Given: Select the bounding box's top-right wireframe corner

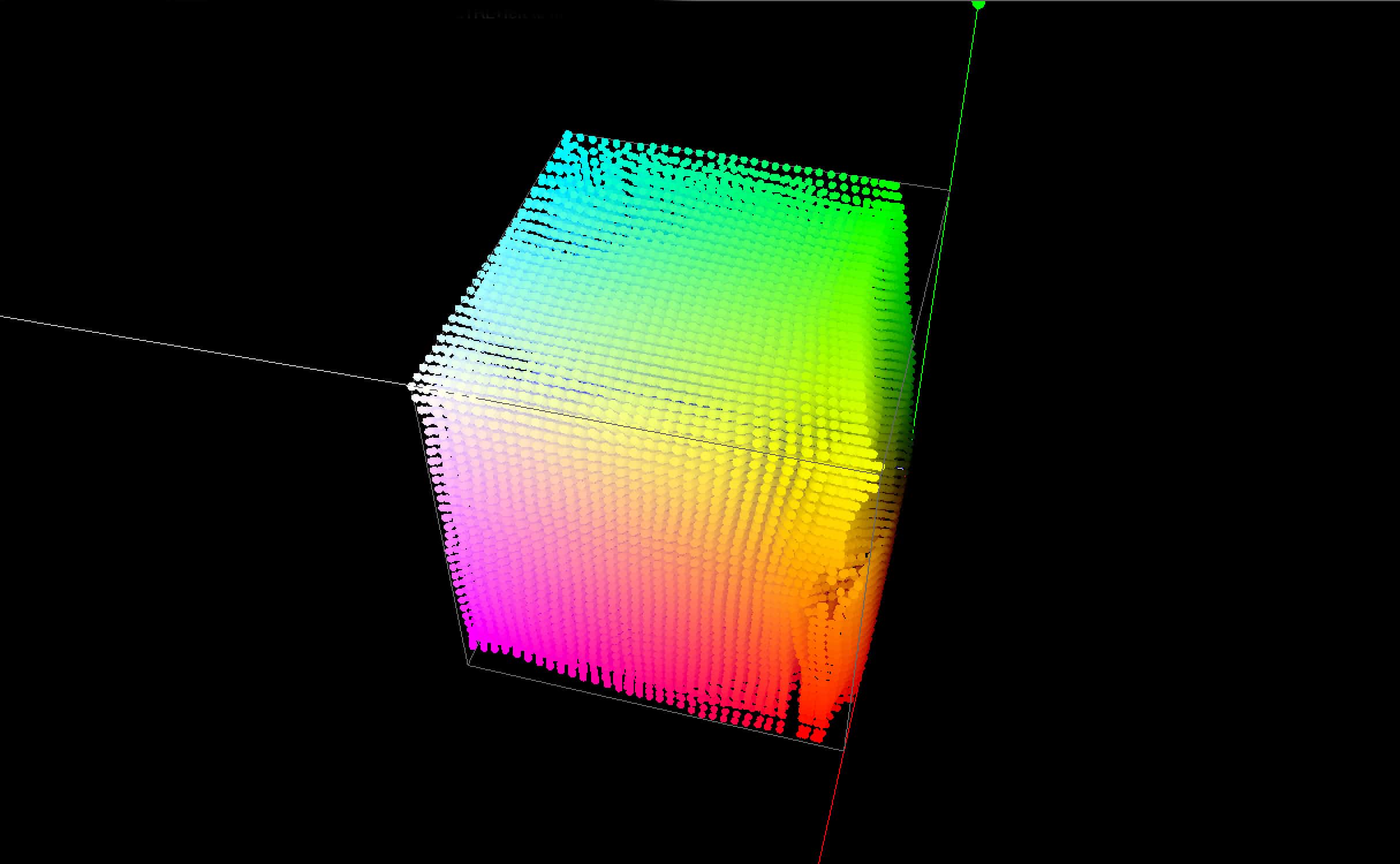Looking at the screenshot, I should click(x=949, y=190).
